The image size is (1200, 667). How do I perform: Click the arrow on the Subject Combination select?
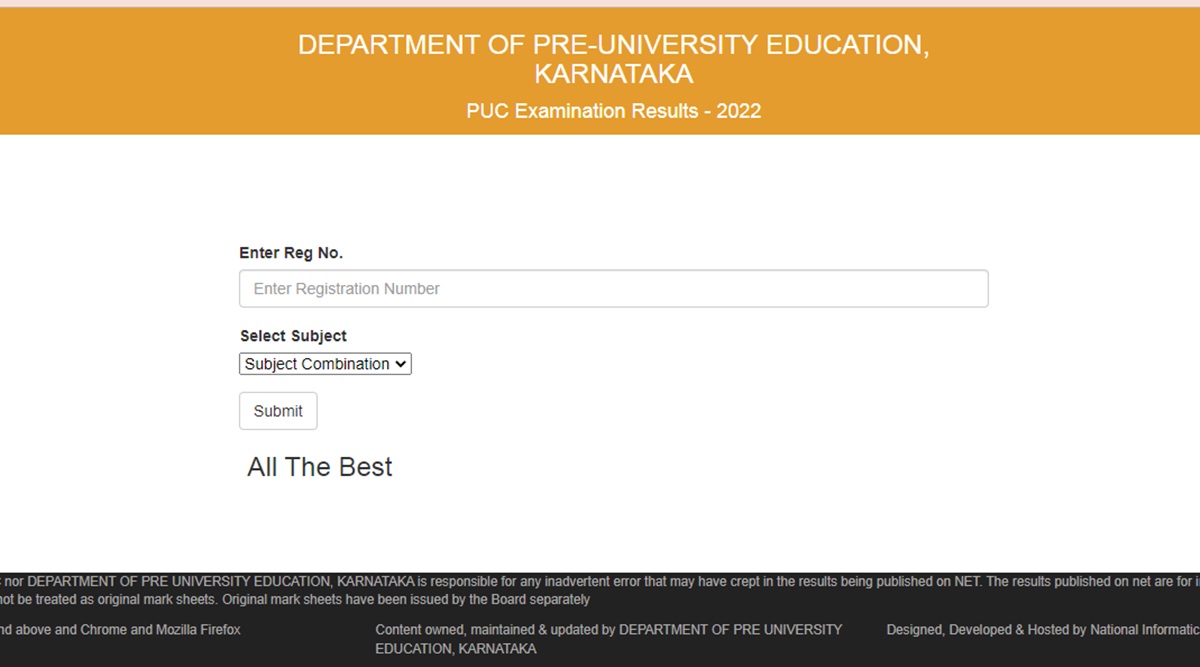click(401, 364)
